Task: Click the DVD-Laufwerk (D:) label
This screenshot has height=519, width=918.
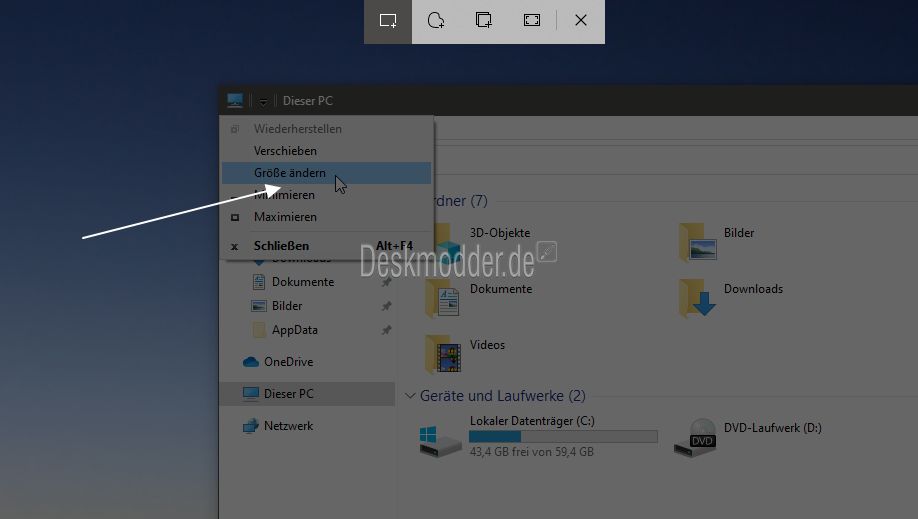Action: 773,428
